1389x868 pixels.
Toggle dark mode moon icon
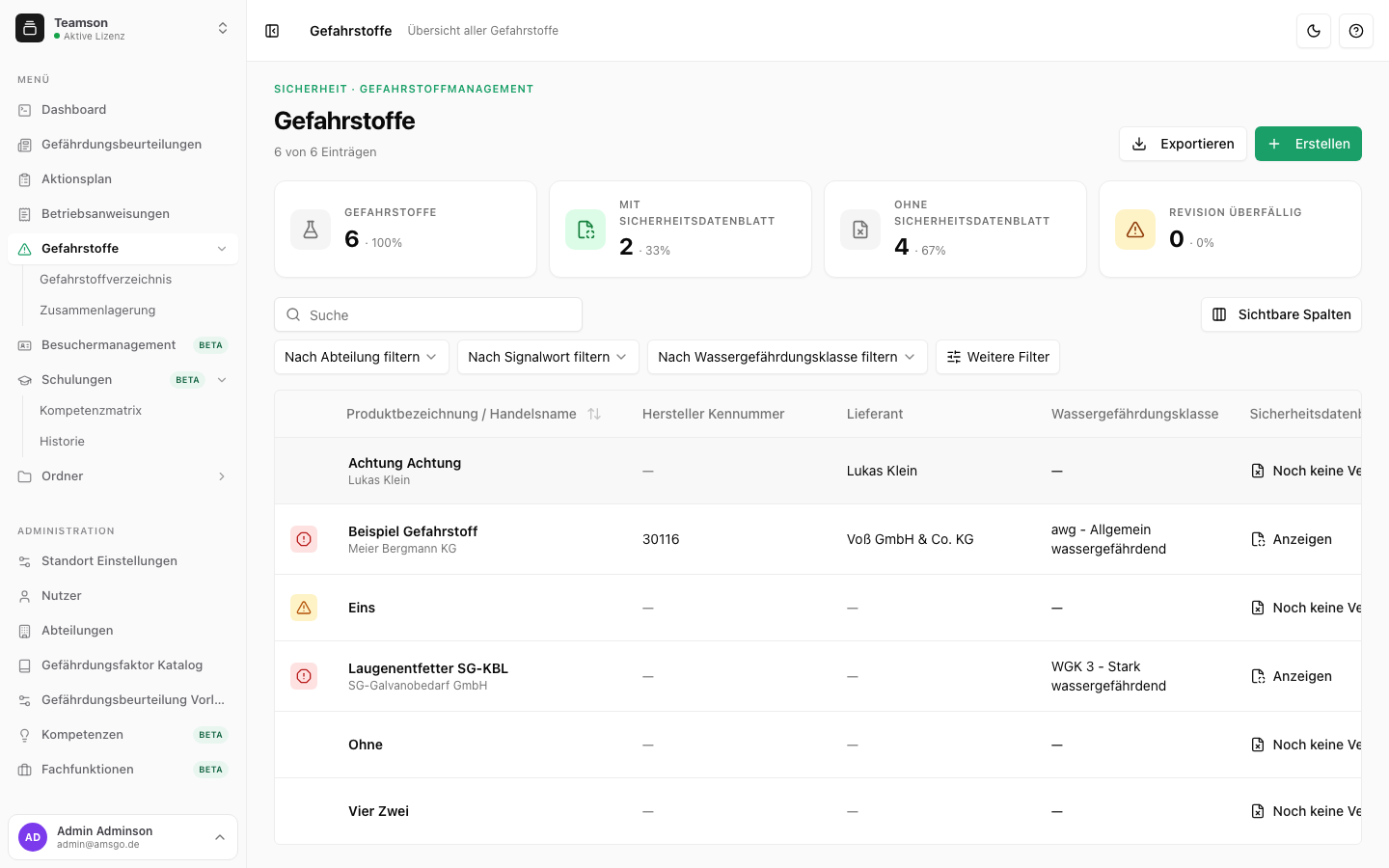[1314, 31]
